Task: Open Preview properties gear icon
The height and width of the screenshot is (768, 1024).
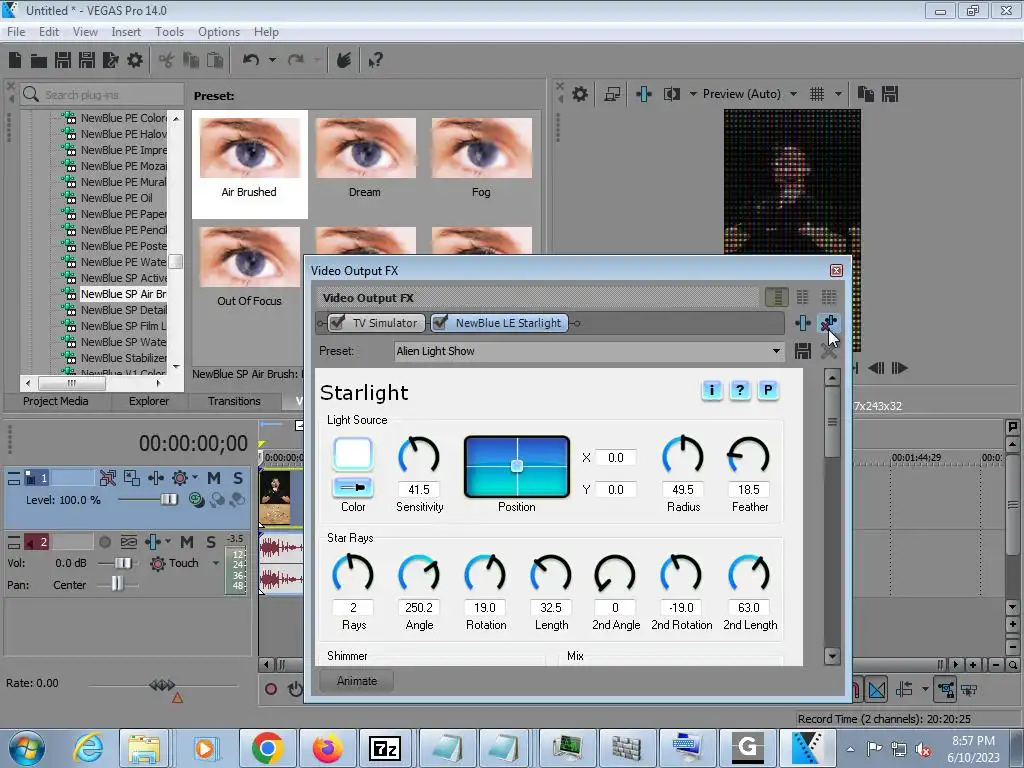Action: [x=580, y=94]
